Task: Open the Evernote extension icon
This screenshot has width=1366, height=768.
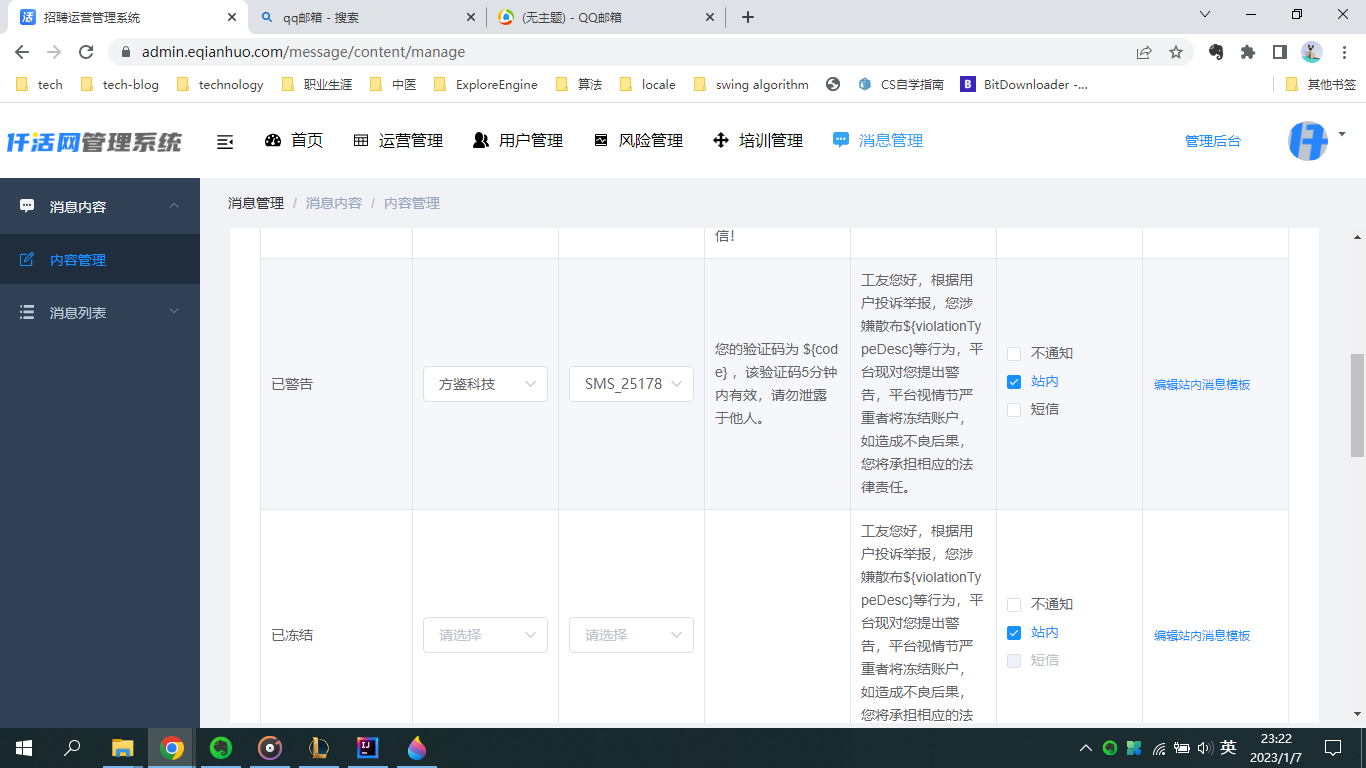Action: 1216,52
